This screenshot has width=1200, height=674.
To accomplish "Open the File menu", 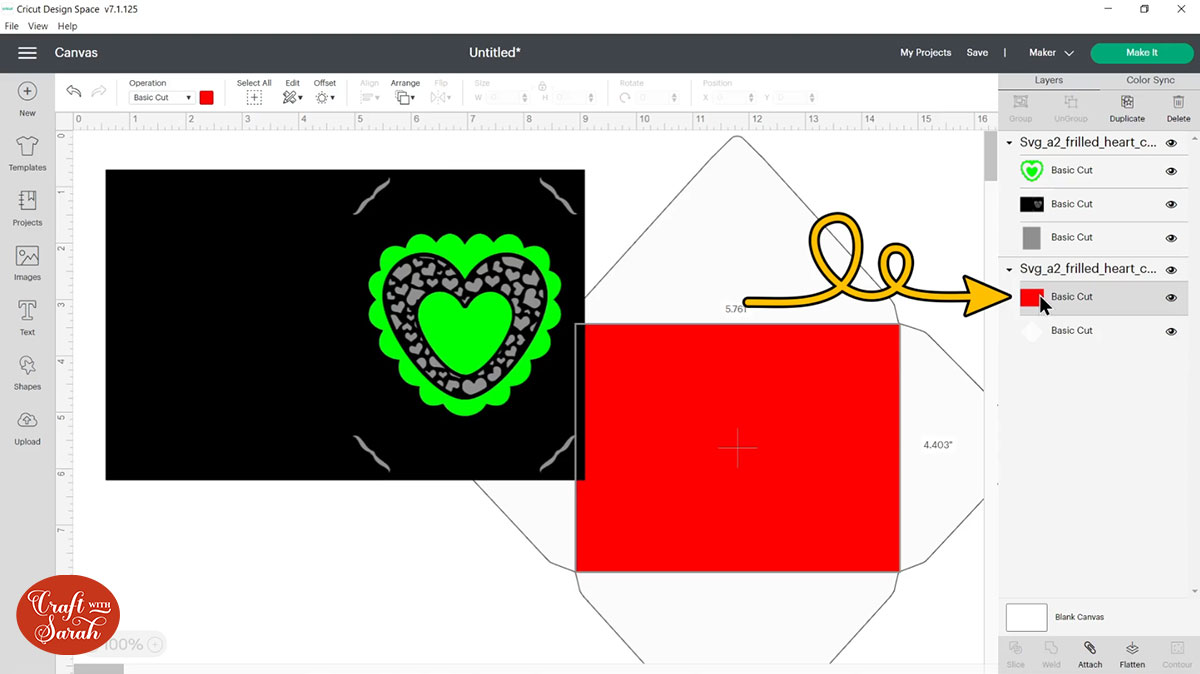I will point(11,26).
